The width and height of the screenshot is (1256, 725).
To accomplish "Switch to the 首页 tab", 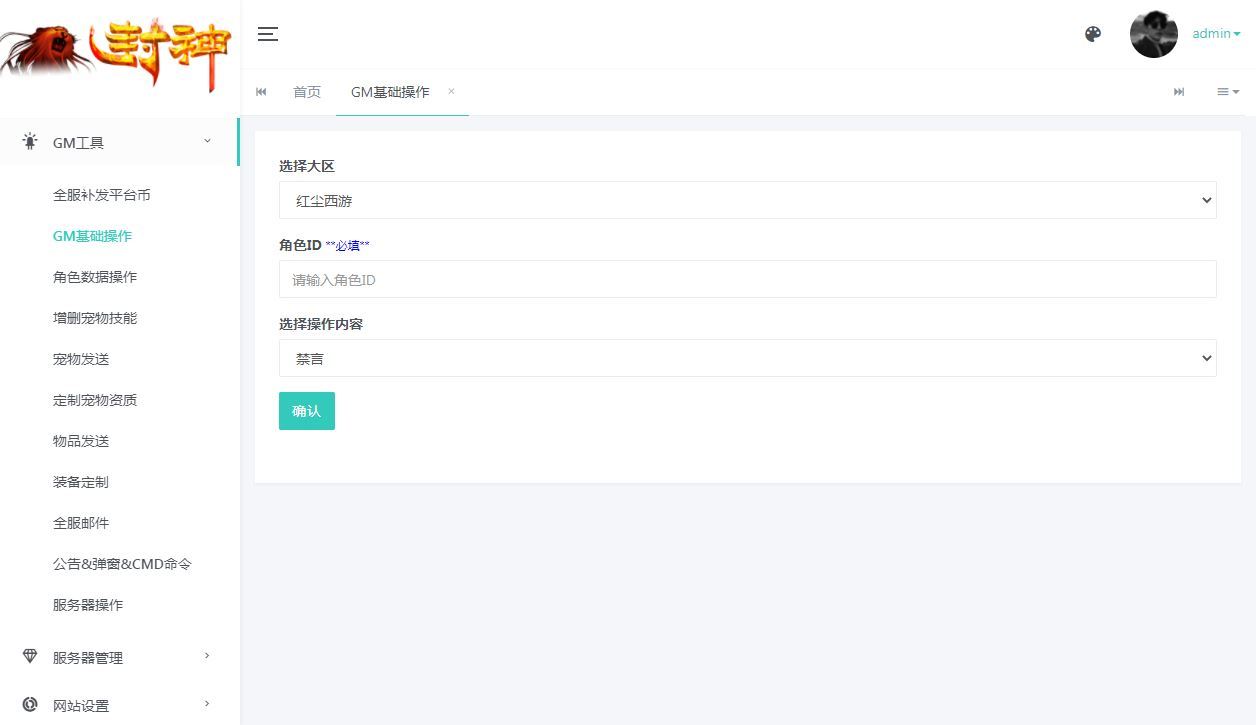I will tap(307, 91).
